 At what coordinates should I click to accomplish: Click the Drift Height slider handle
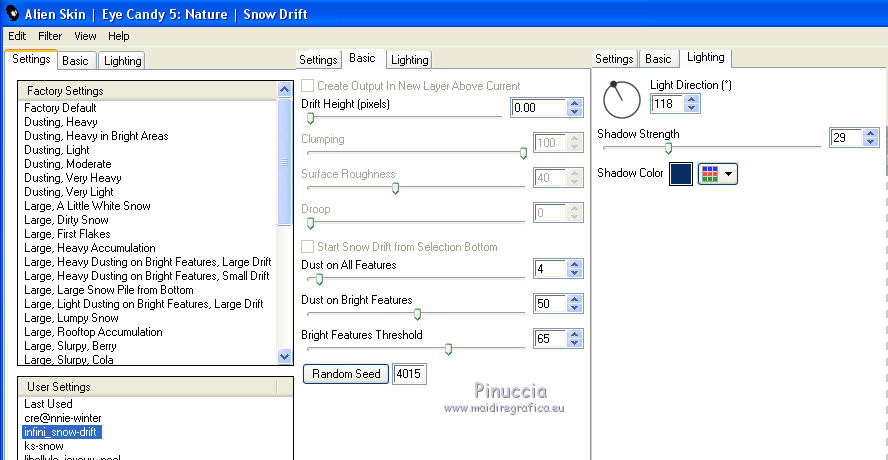tap(310, 118)
